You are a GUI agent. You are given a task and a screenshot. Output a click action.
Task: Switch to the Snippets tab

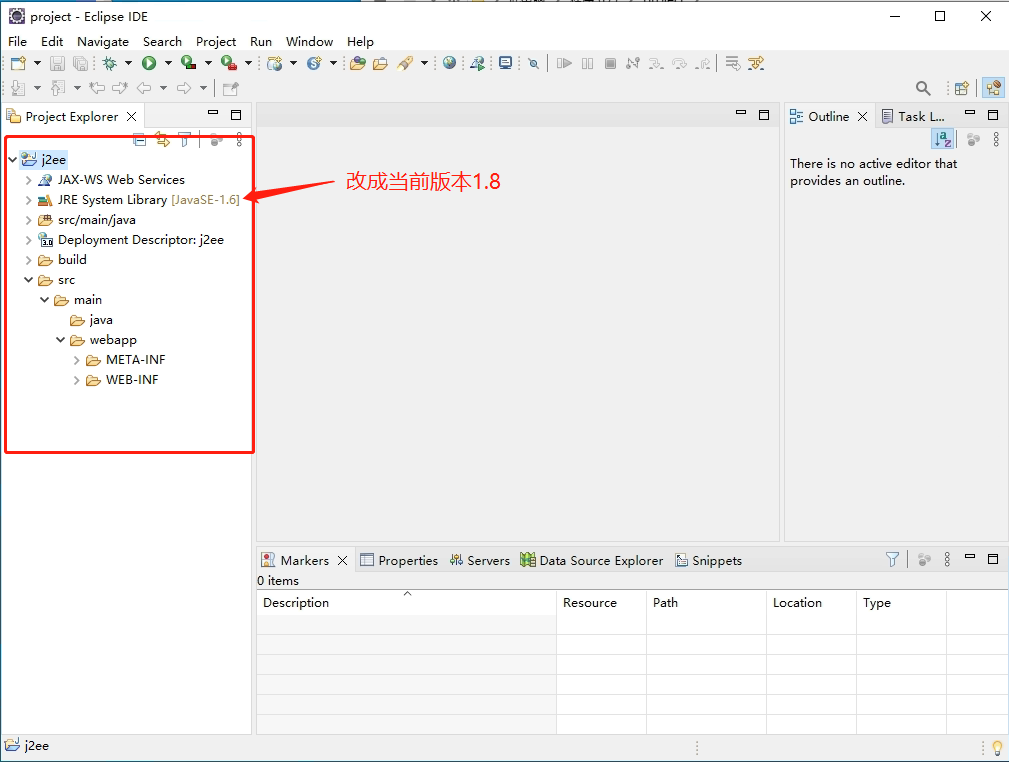(x=708, y=561)
